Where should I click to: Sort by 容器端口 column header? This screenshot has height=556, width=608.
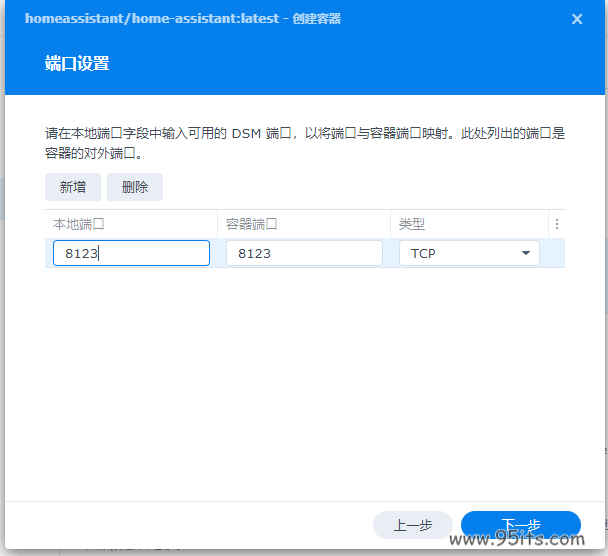304,224
